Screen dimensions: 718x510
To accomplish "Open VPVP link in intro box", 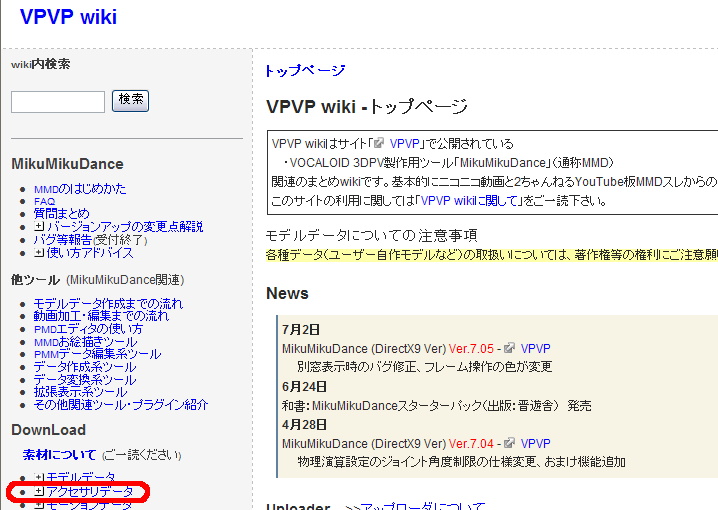I will [404, 144].
